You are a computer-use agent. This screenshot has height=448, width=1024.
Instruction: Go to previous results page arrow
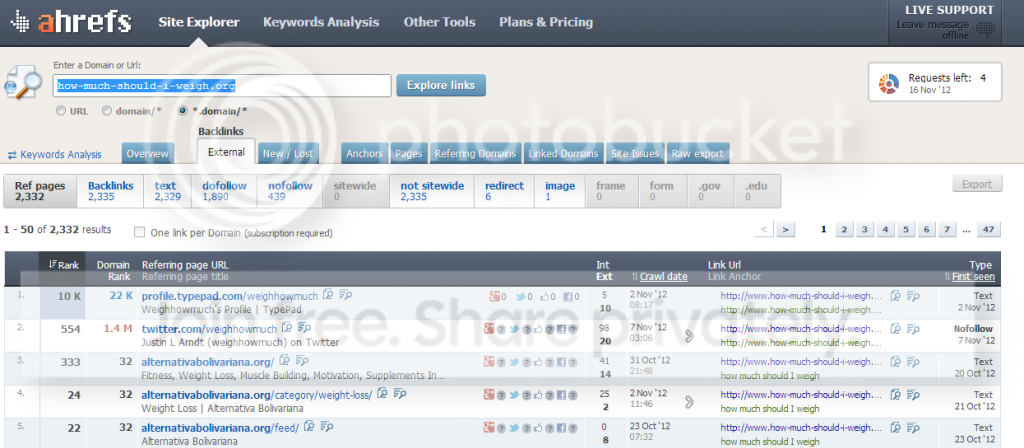(x=763, y=229)
